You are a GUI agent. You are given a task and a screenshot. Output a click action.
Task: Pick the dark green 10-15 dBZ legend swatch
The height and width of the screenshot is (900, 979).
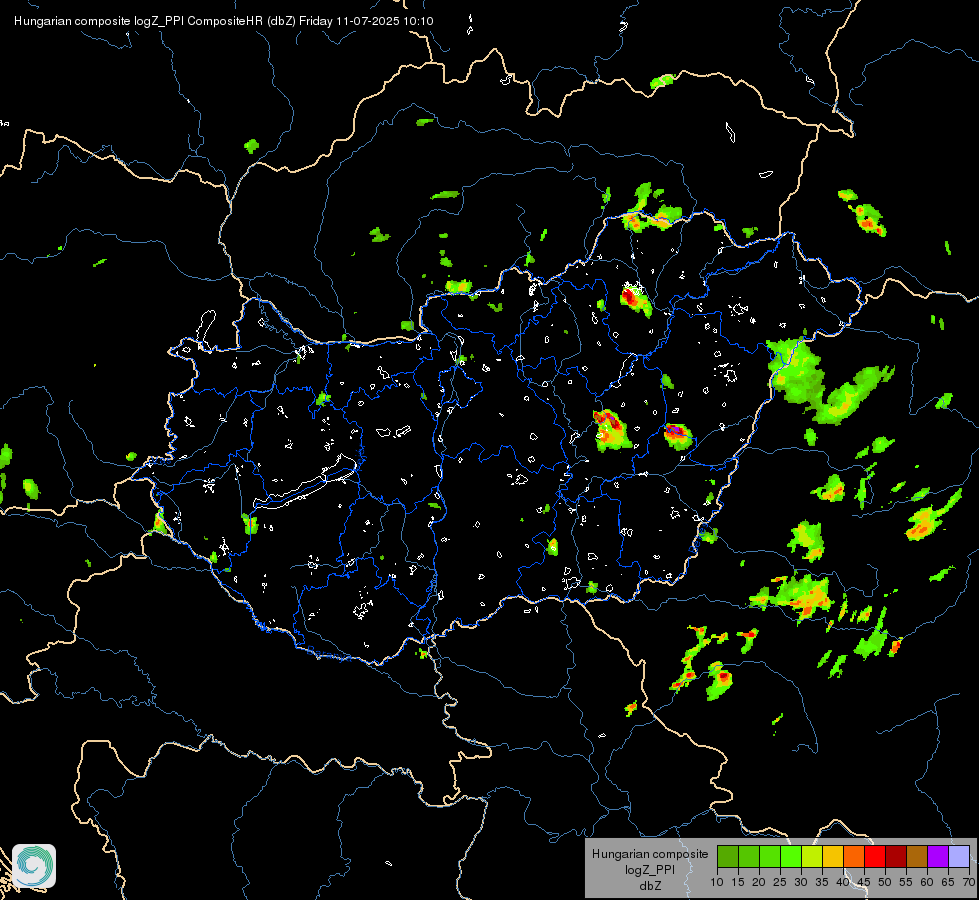click(x=728, y=856)
